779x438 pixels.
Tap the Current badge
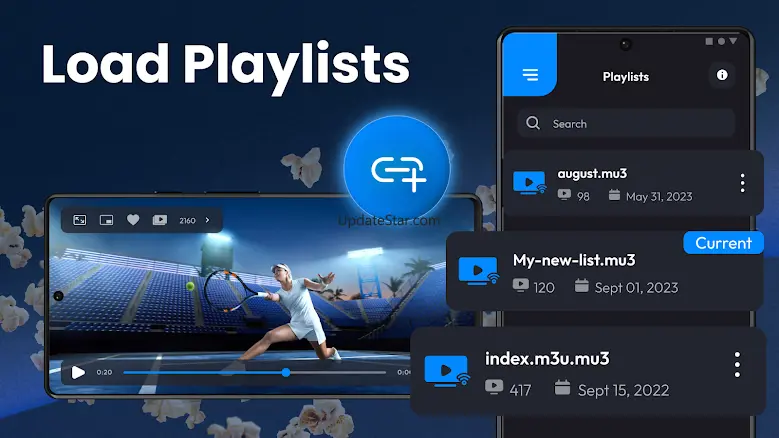pyautogui.click(x=723, y=243)
